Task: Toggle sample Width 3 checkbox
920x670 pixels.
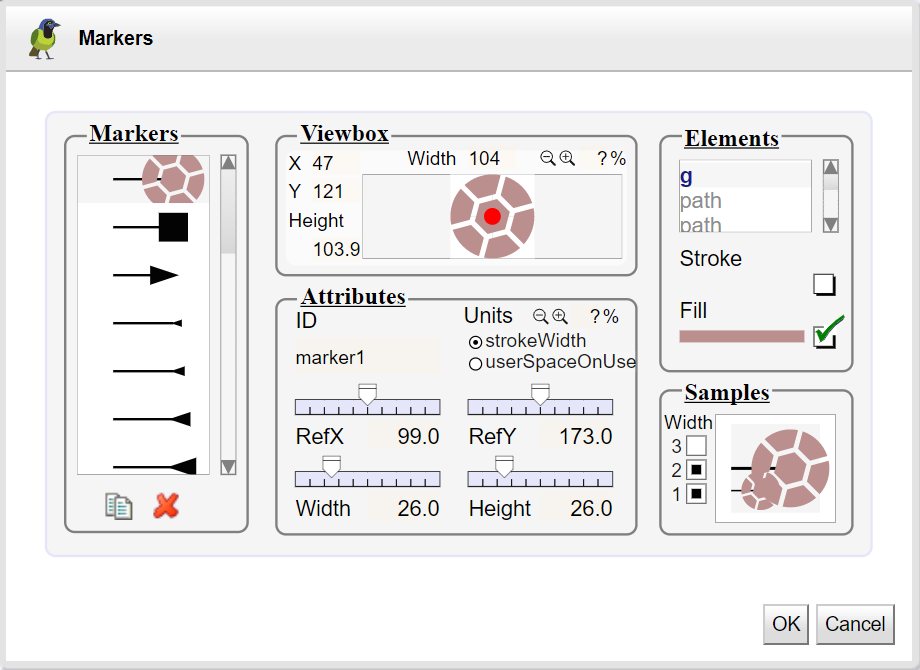Action: 696,446
